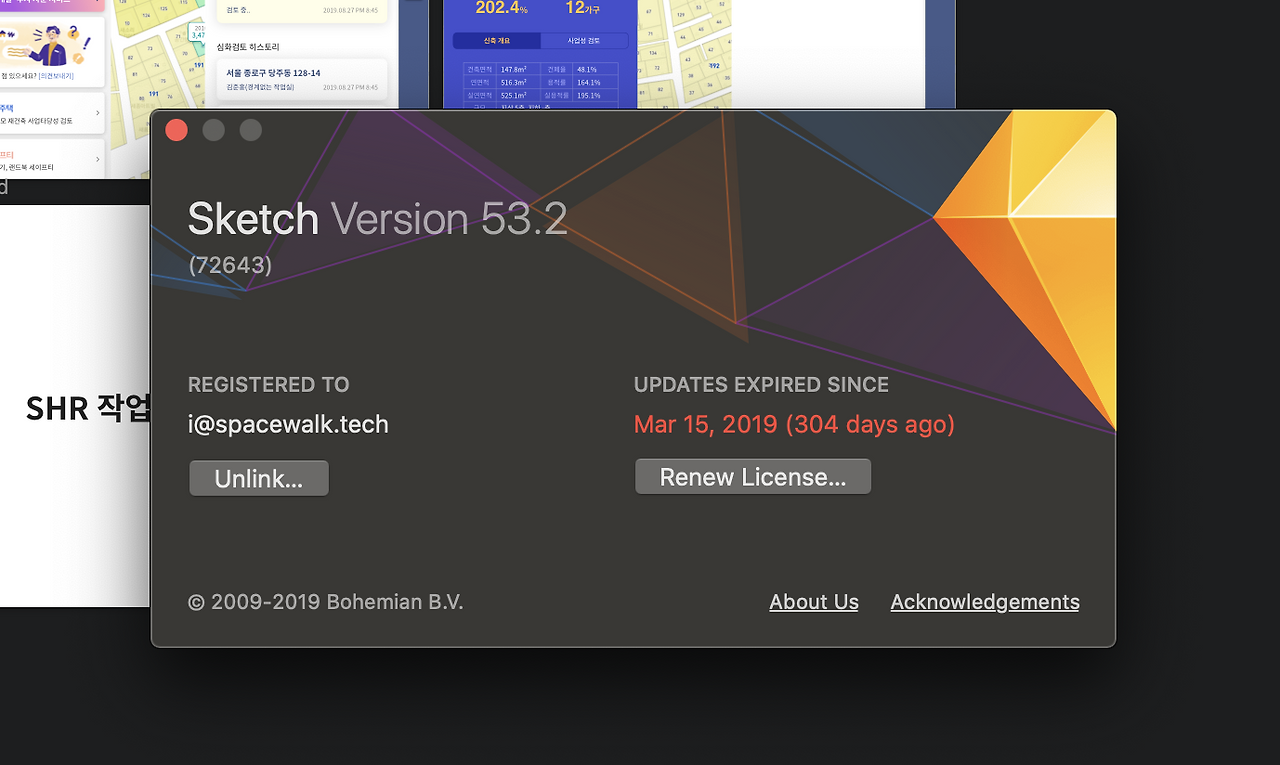The image size is (1280, 765).
Task: Click the Unlink... button
Action: [259, 478]
